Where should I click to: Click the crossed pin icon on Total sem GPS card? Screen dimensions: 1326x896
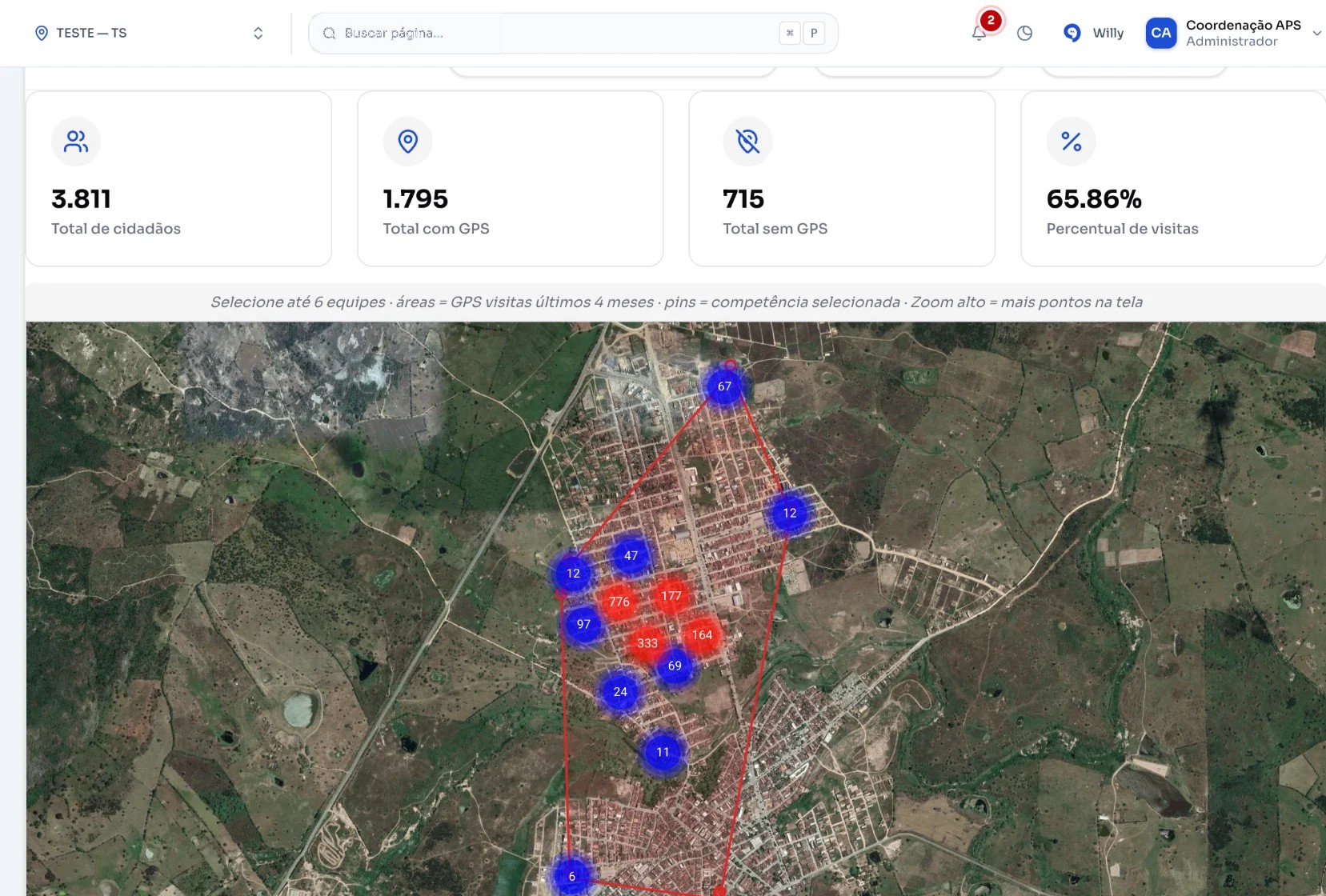click(747, 142)
